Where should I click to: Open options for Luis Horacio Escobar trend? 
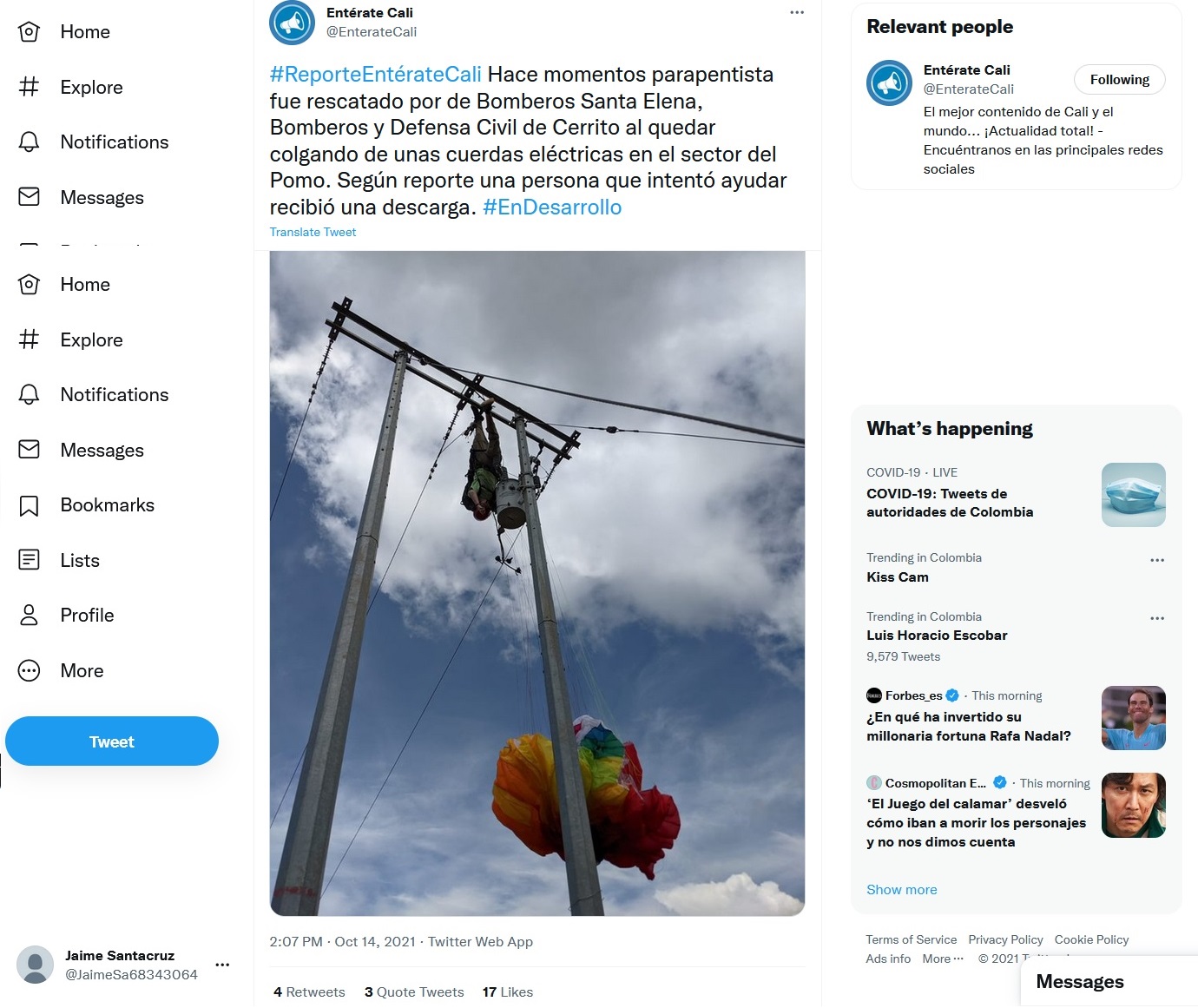[x=1157, y=618]
